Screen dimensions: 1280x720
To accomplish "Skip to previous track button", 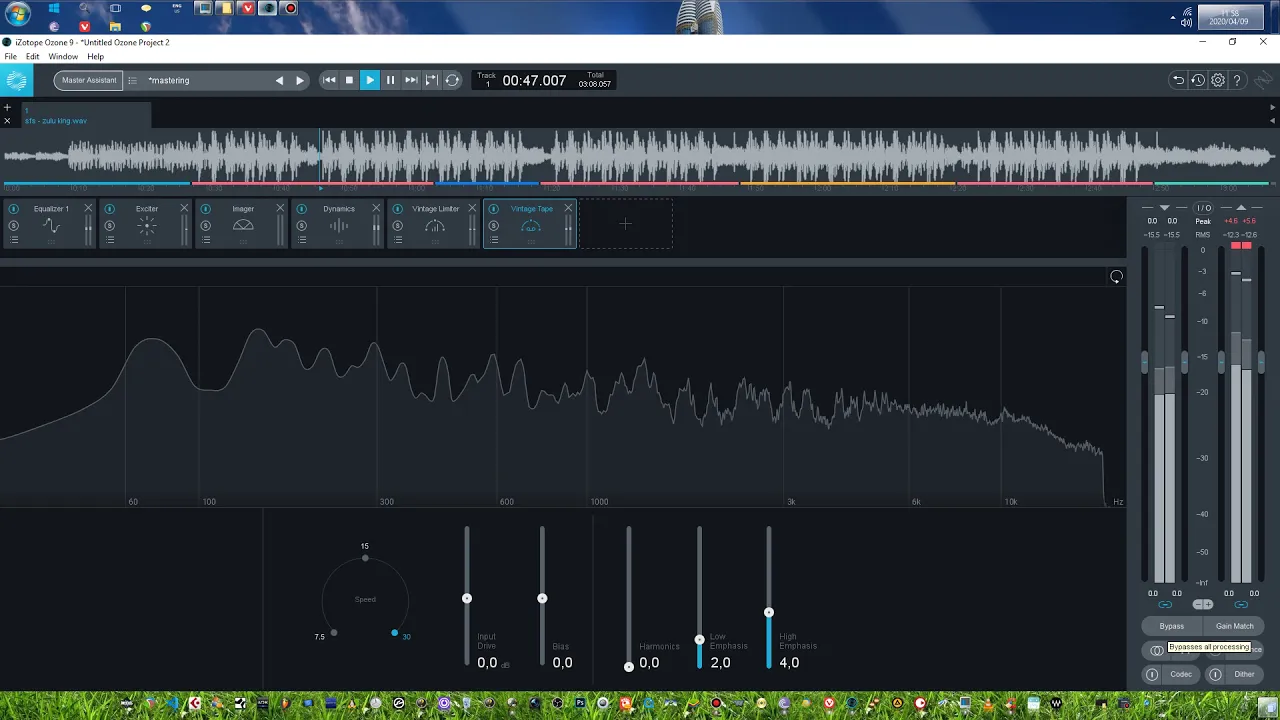I will click(x=329, y=80).
